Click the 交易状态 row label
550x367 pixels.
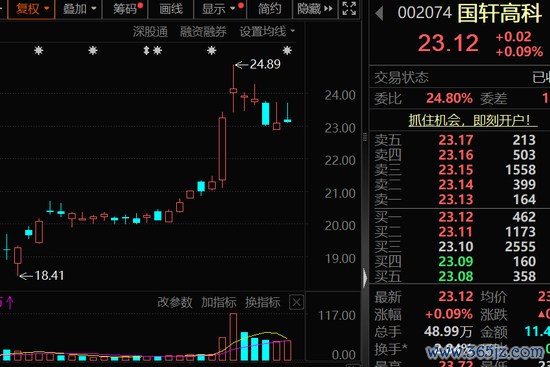coord(401,78)
